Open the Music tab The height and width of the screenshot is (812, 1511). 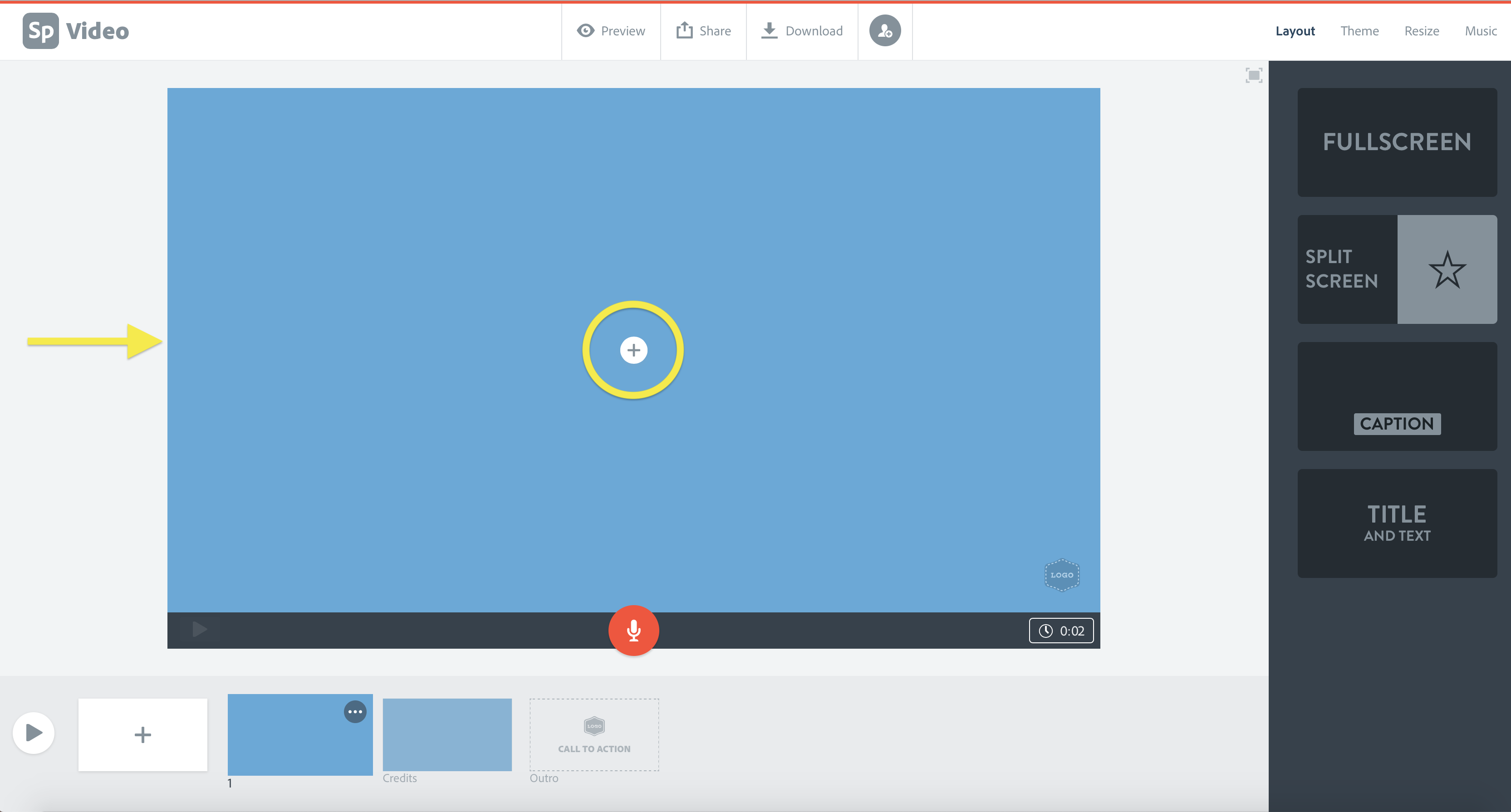point(1481,31)
